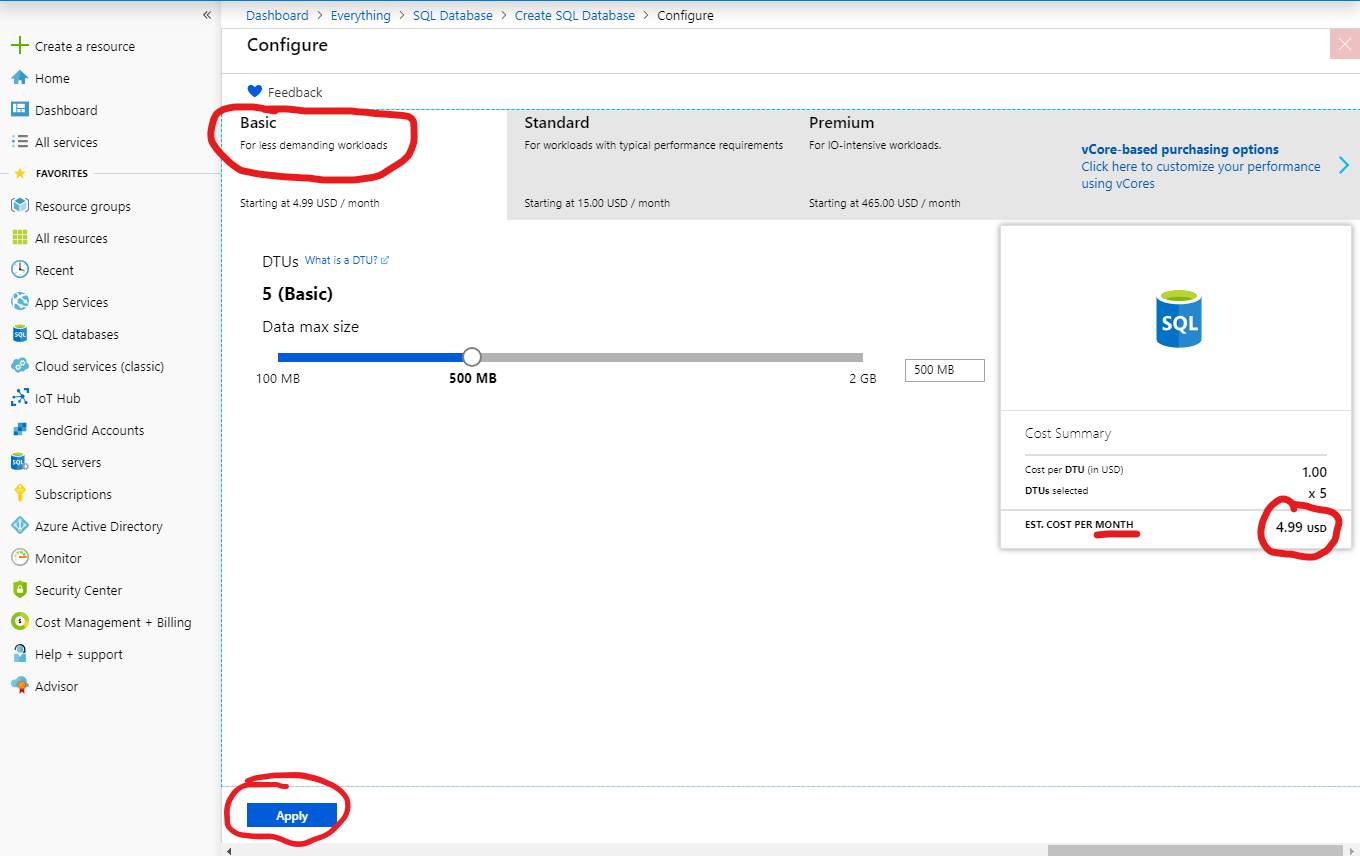
Task: Click the SendGrid Accounts icon
Action: click(x=19, y=430)
